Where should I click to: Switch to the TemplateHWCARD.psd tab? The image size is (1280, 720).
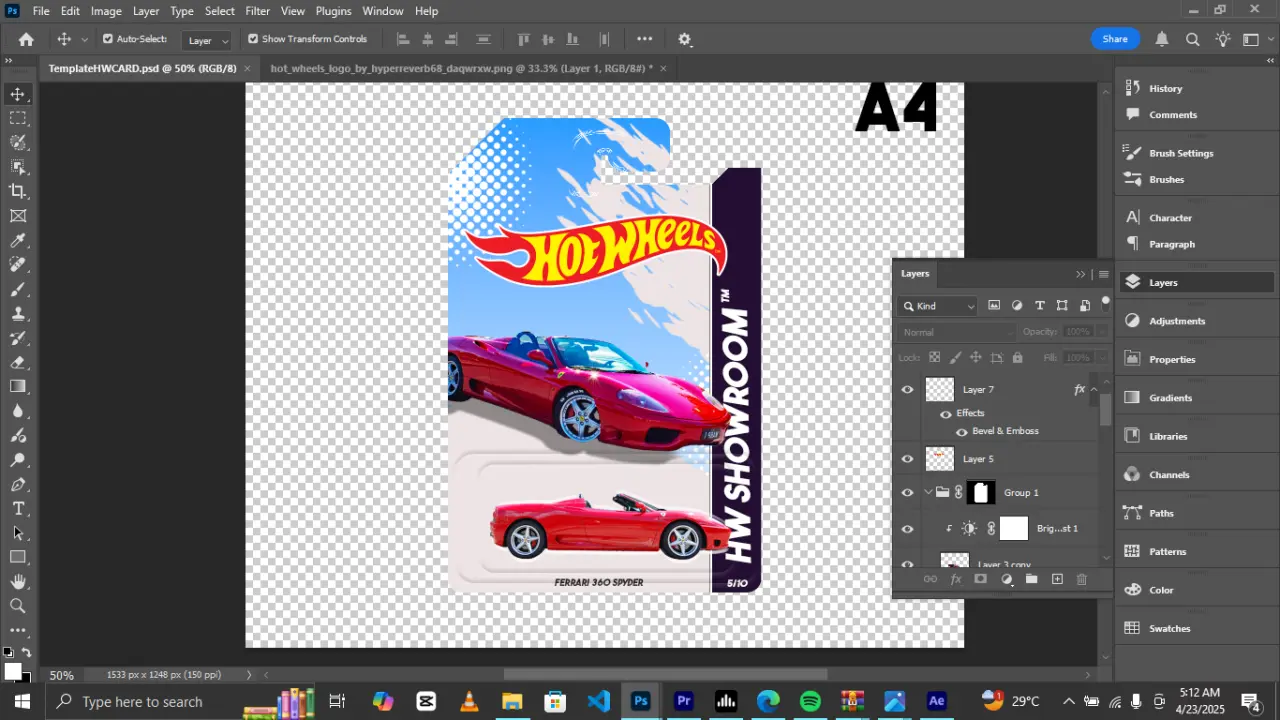(x=143, y=68)
